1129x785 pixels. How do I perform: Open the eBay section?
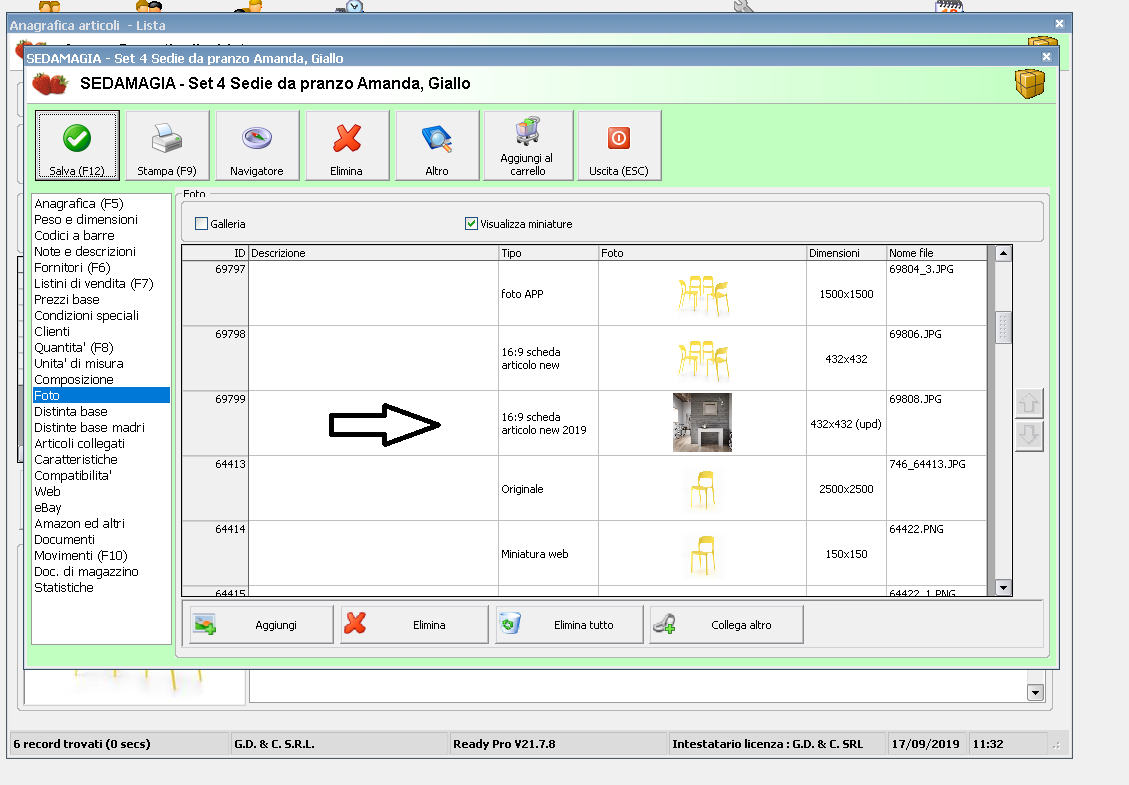pyautogui.click(x=48, y=508)
